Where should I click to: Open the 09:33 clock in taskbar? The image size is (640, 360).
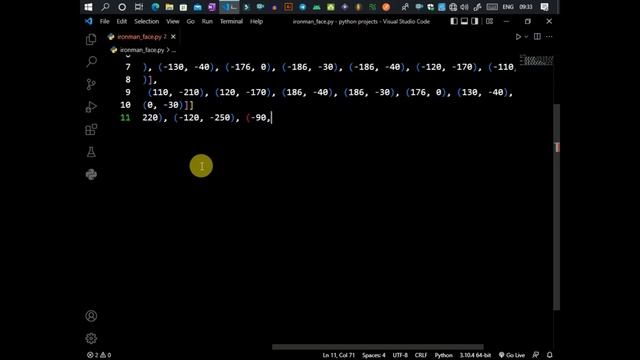(x=526, y=7)
